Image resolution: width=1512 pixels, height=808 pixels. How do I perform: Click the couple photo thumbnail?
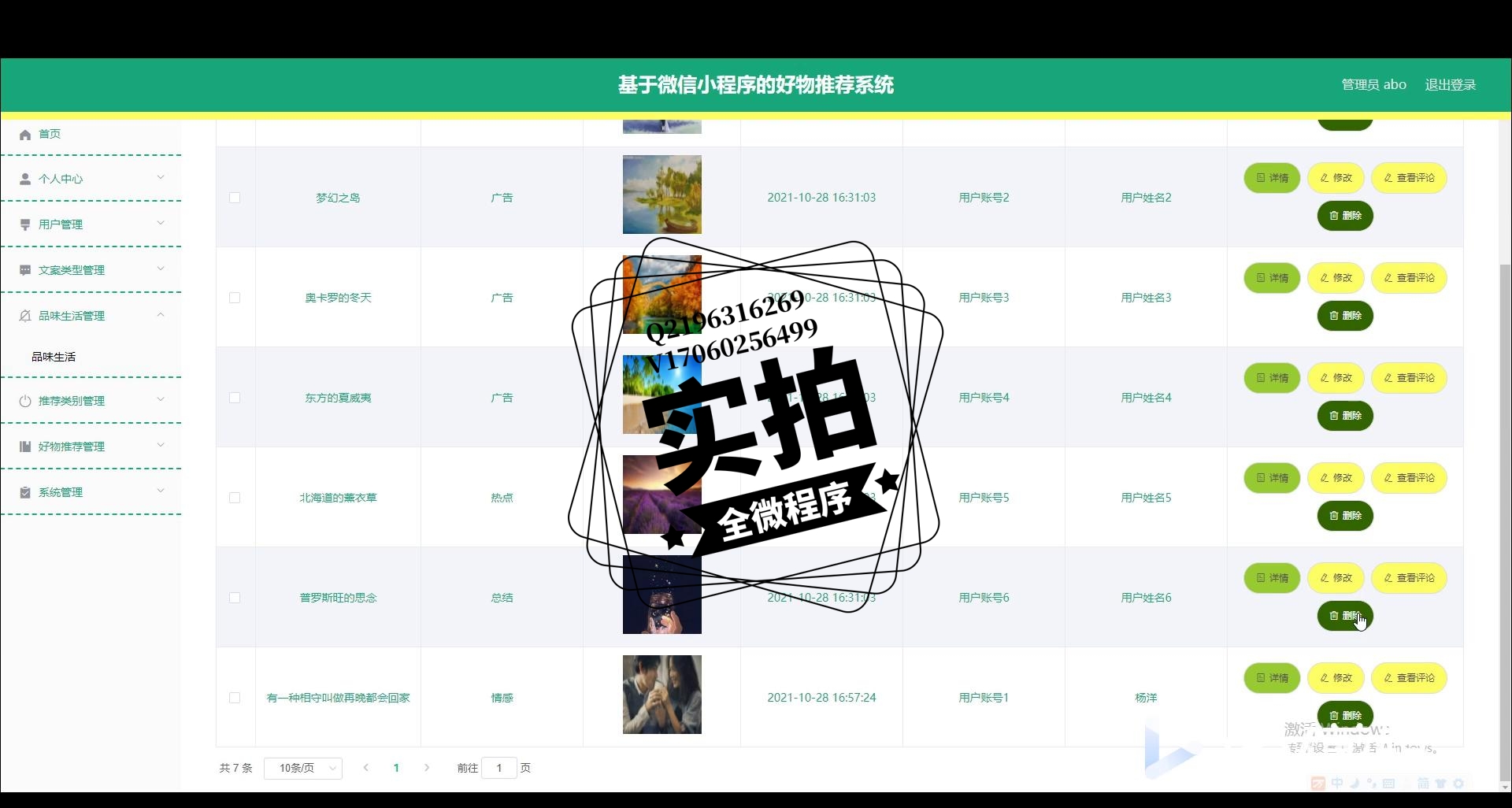click(x=662, y=695)
